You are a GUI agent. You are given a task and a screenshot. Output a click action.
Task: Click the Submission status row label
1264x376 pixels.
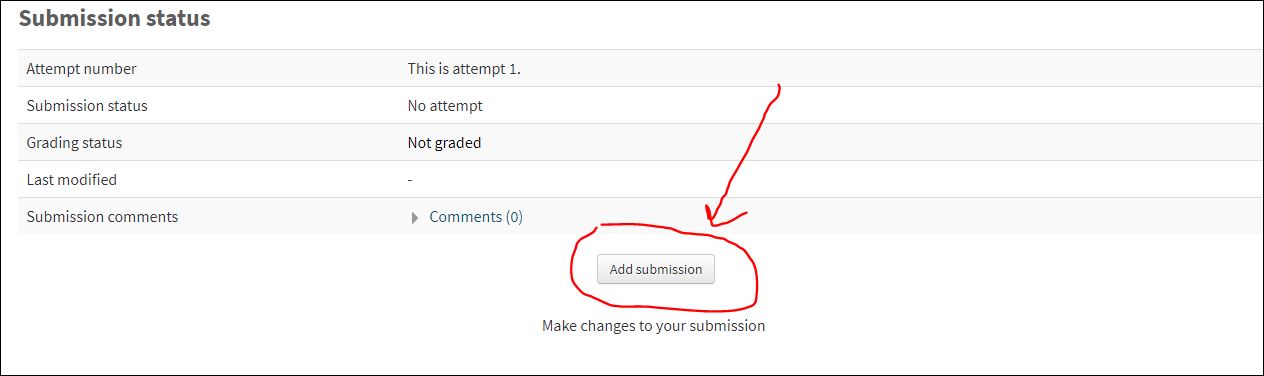point(87,106)
